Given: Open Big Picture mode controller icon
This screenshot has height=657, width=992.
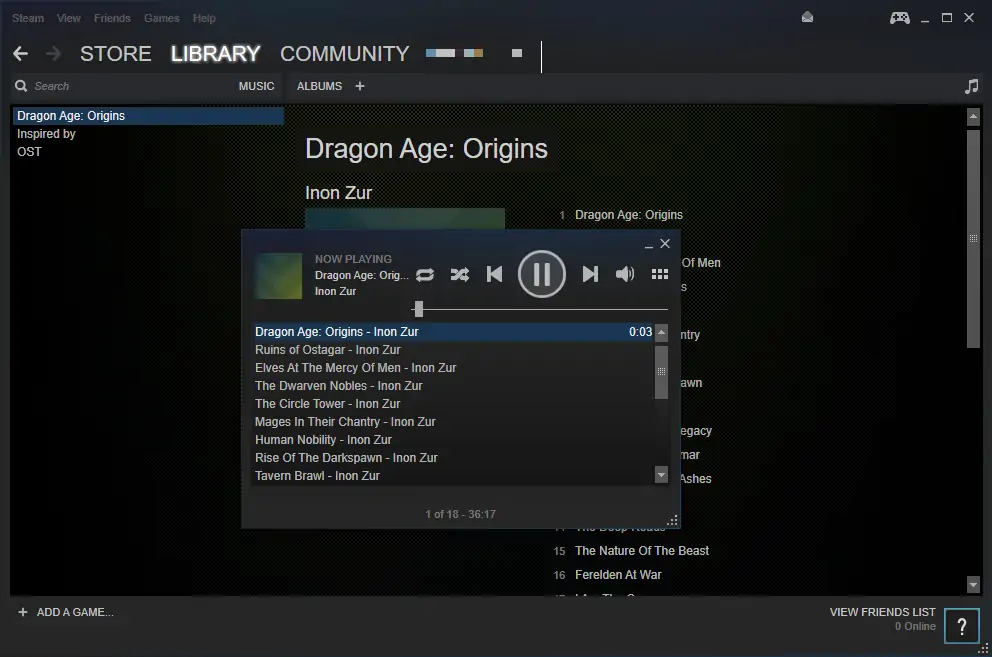Looking at the screenshot, I should (899, 18).
